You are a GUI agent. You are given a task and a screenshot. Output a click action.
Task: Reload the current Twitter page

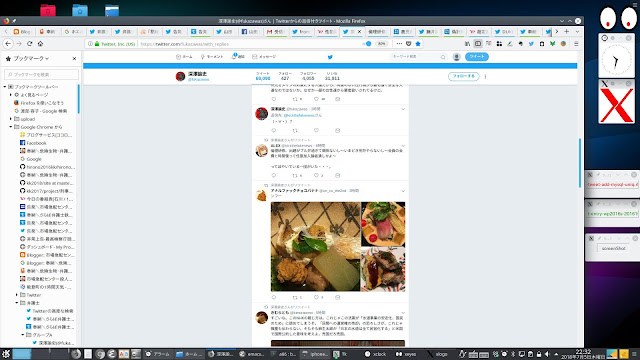[29, 44]
